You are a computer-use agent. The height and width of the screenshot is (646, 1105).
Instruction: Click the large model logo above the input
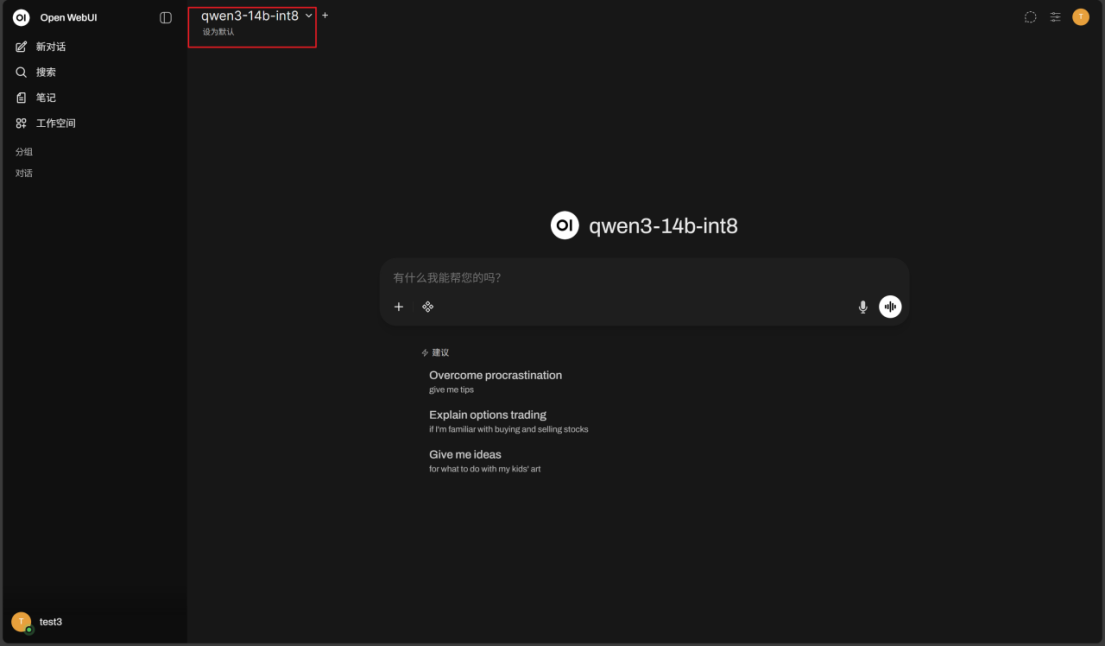[564, 225]
